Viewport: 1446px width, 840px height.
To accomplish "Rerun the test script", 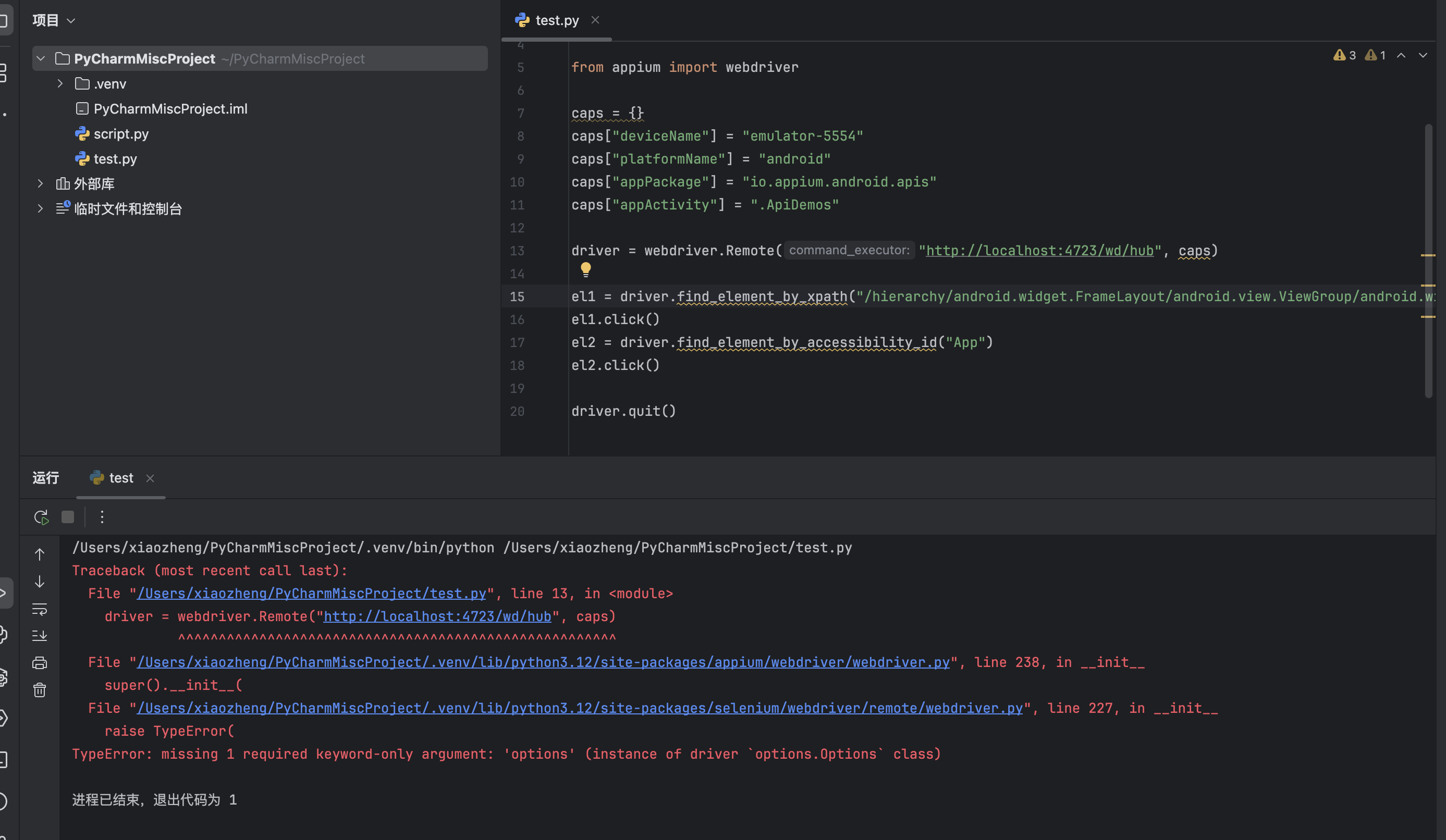I will coord(41,517).
